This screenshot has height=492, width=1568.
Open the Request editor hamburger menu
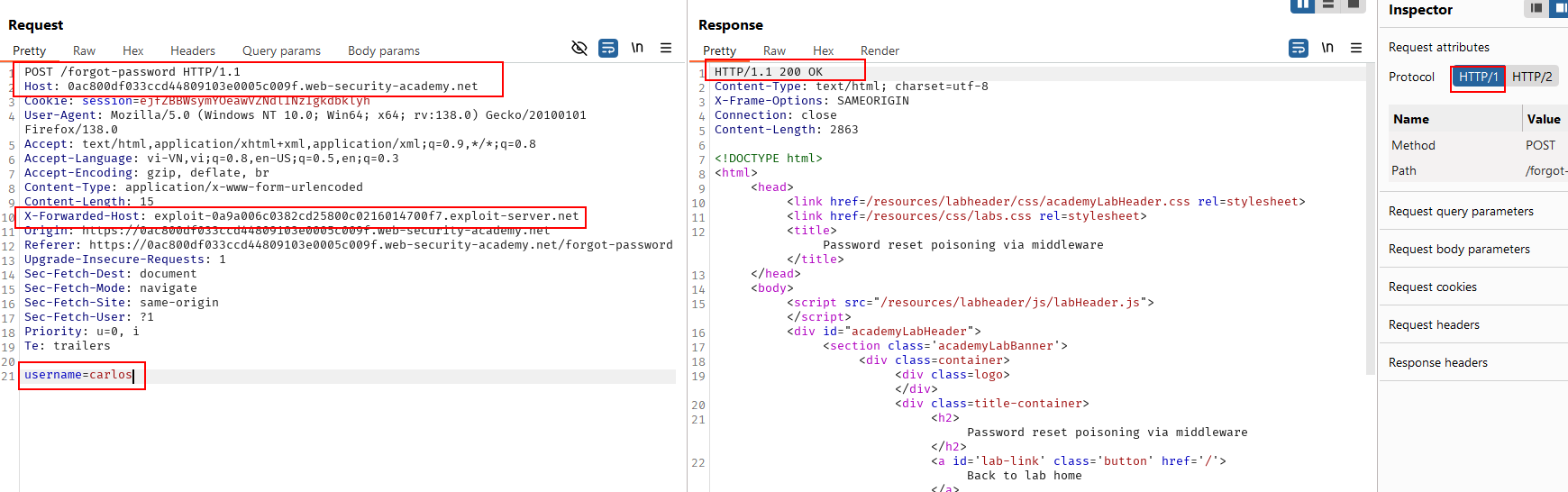(666, 48)
